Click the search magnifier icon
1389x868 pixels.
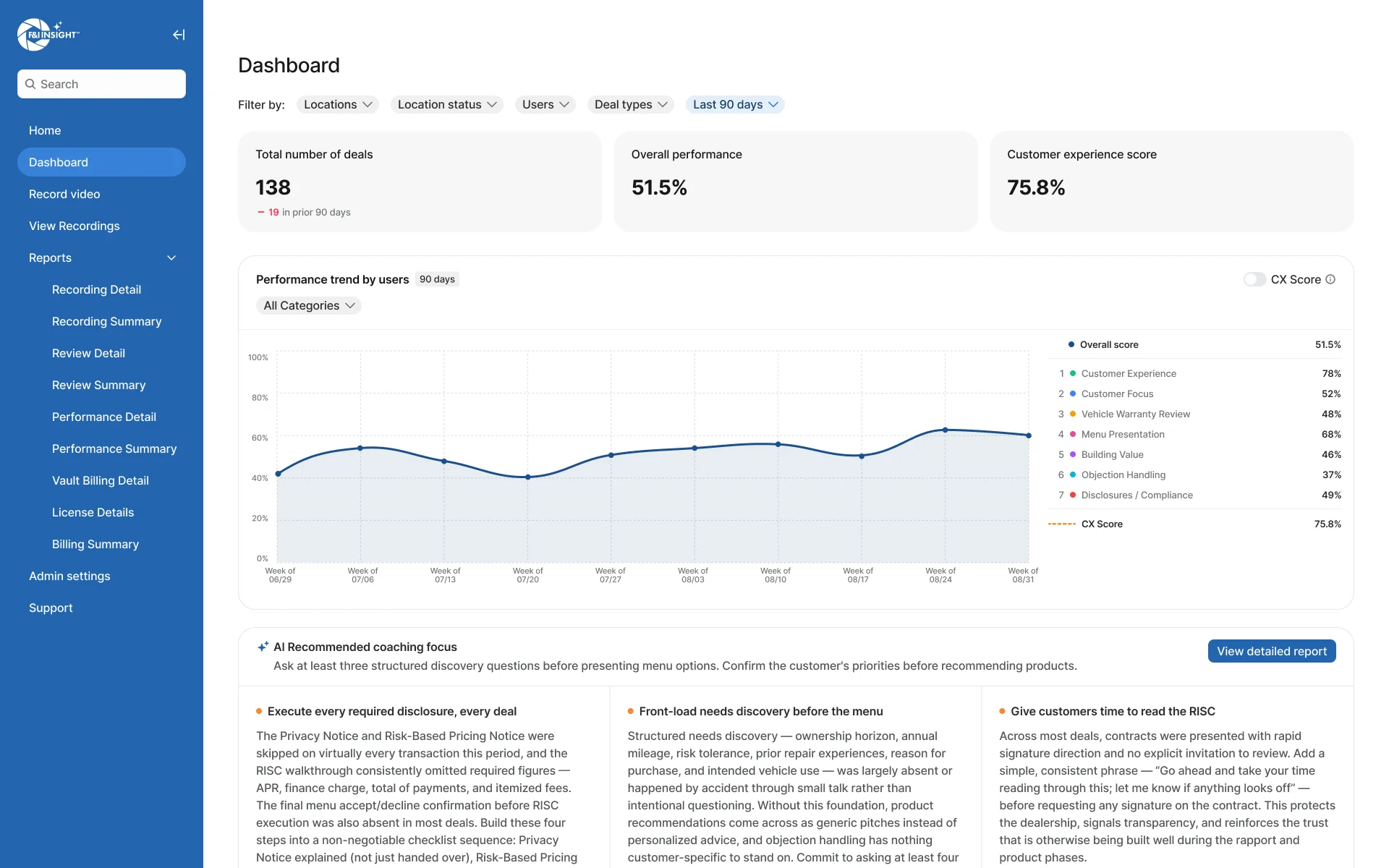(x=30, y=84)
